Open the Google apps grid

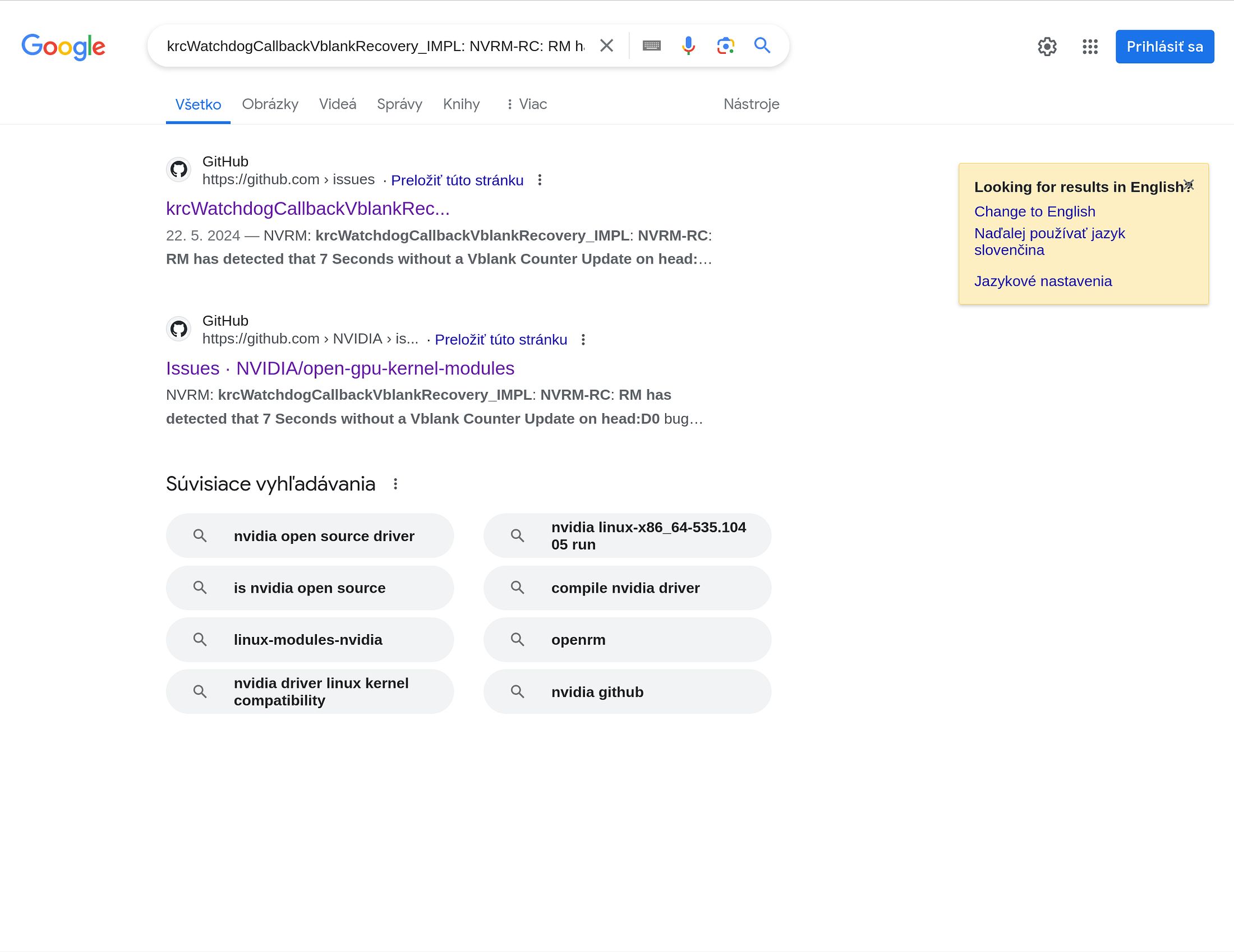pos(1089,47)
